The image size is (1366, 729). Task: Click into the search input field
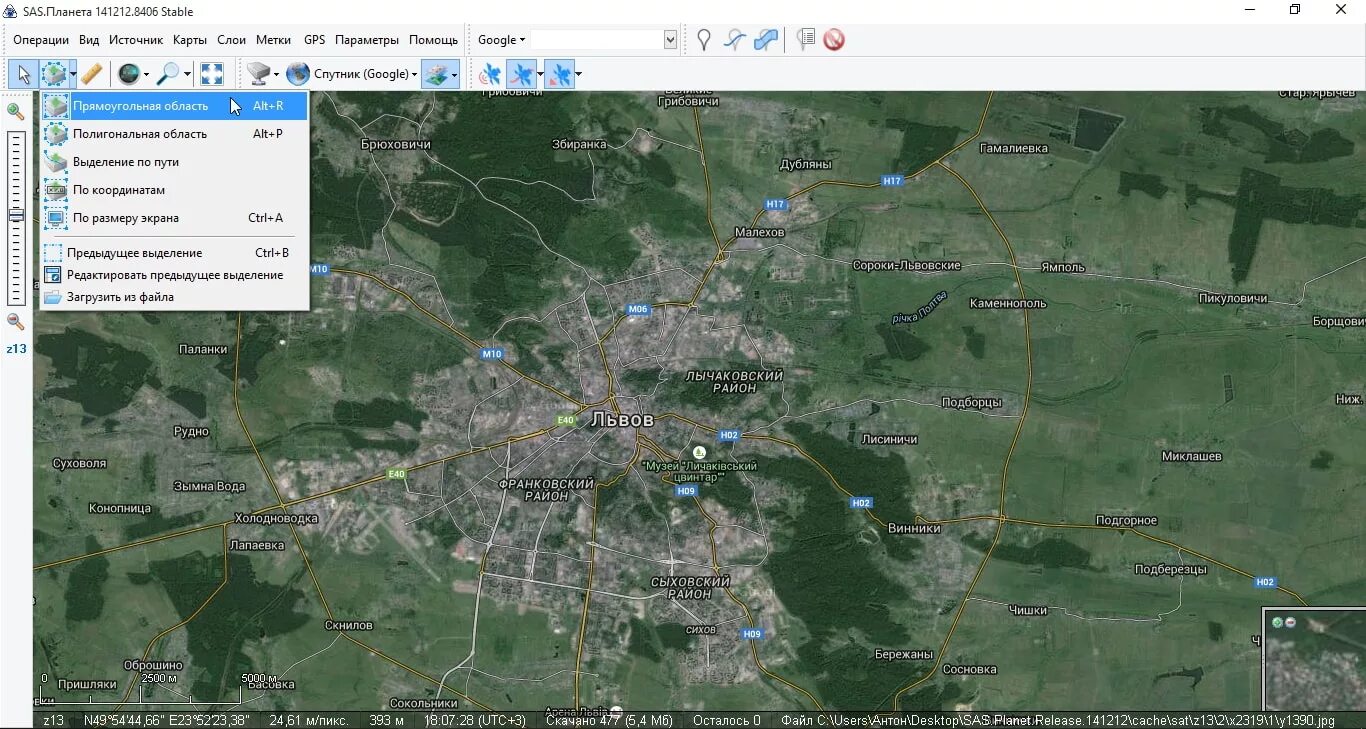597,40
